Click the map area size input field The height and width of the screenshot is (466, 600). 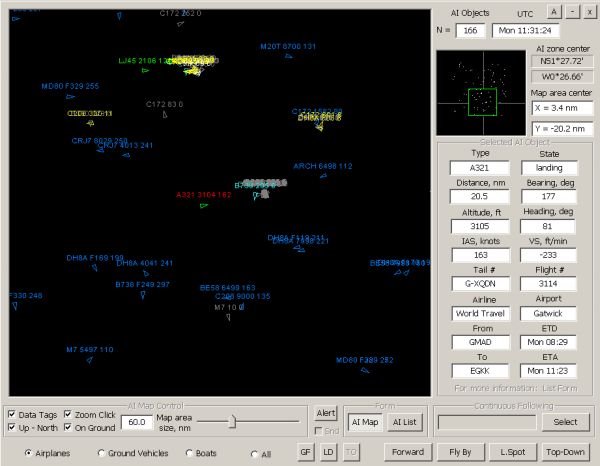136,423
